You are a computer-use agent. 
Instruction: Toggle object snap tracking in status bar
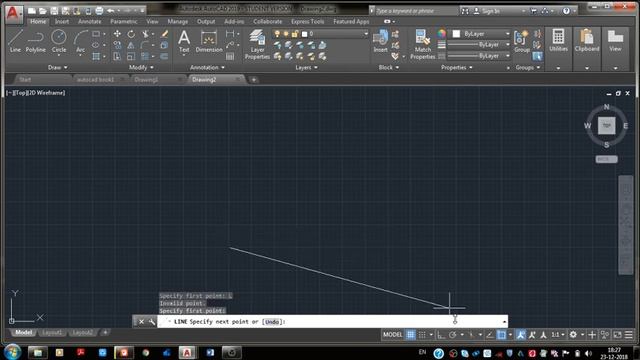(x=489, y=335)
